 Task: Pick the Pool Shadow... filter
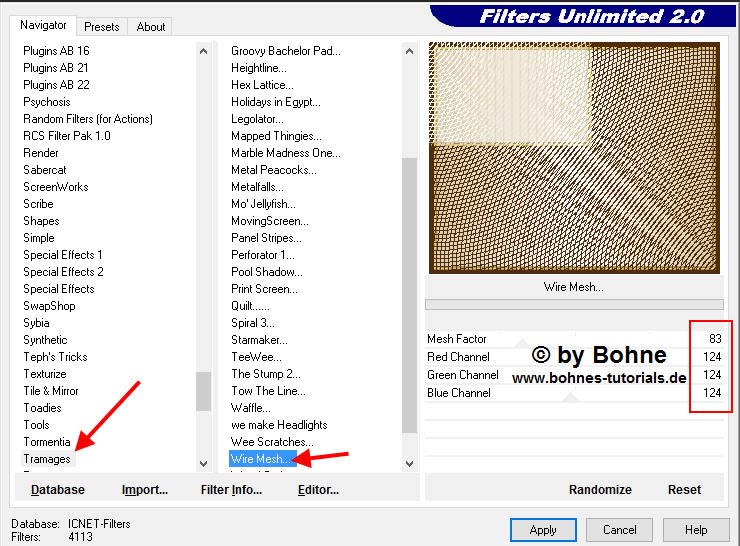point(265,272)
